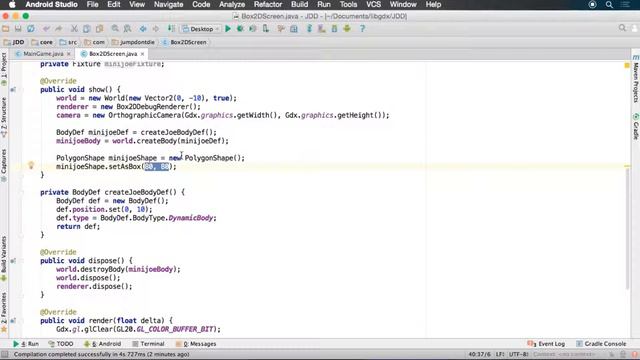
Task: Navigate forward with the arrow icon
Action: (156, 29)
